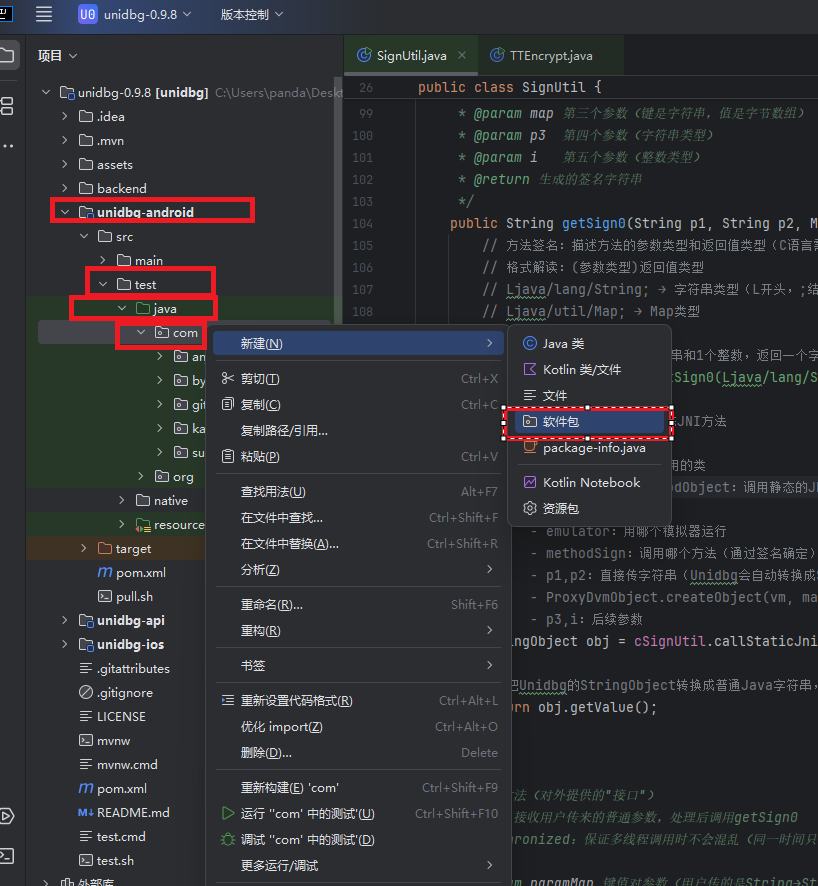The height and width of the screenshot is (886, 818).
Task: Collapse the unidbg-android module
Action: [65, 212]
